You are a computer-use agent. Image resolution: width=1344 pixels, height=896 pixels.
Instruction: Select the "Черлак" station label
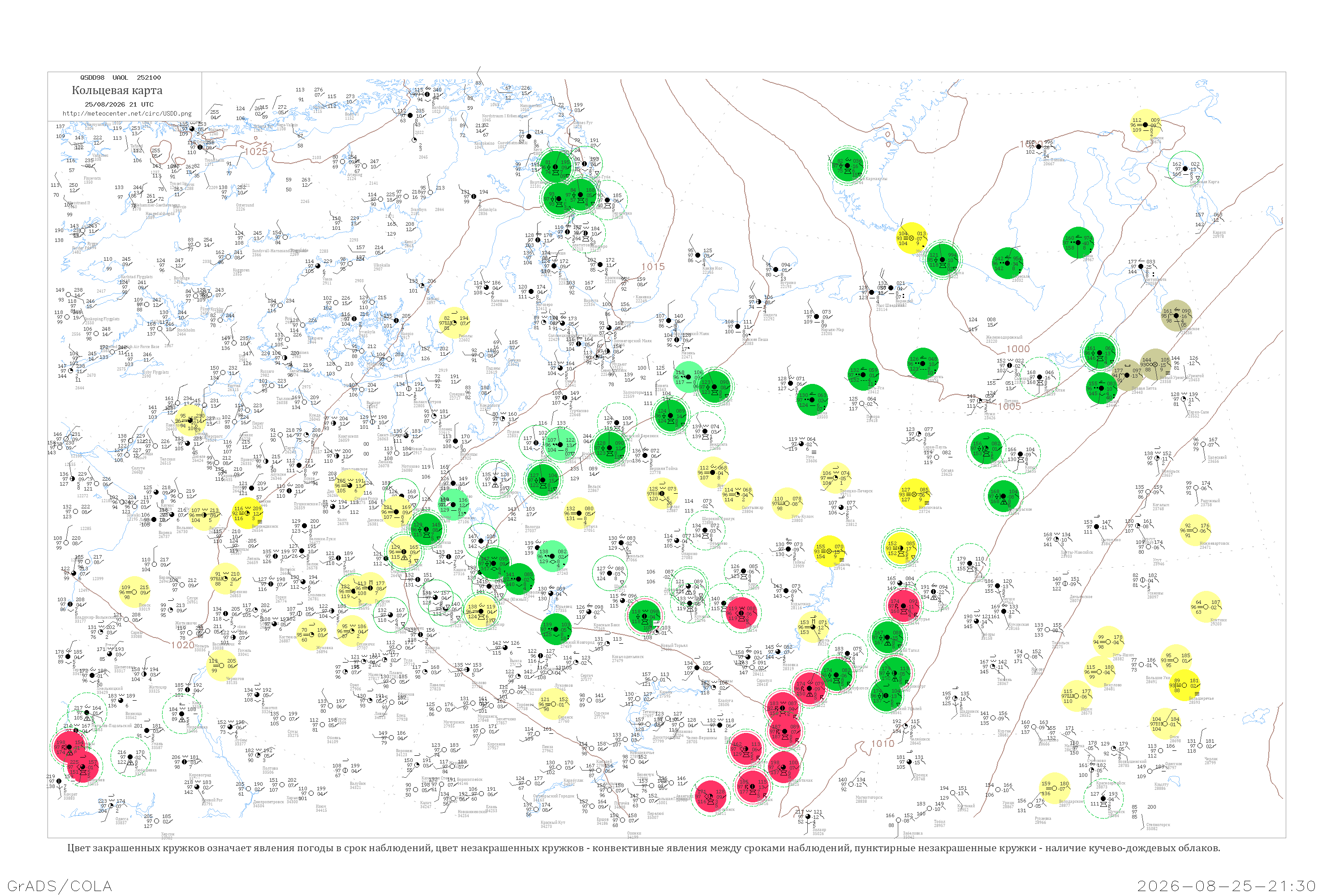(1210, 759)
